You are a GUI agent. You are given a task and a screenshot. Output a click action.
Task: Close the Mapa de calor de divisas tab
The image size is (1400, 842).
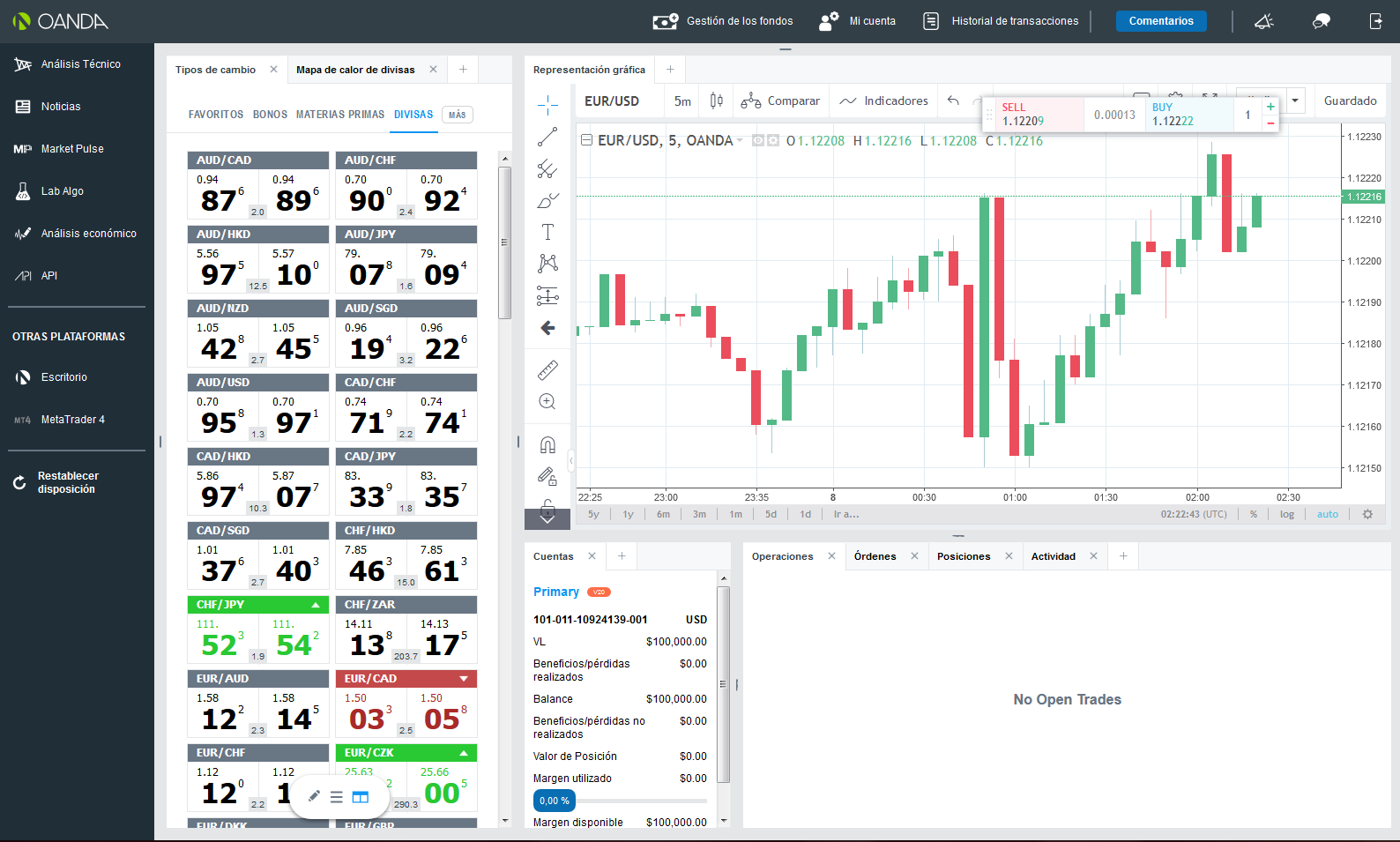click(x=433, y=70)
